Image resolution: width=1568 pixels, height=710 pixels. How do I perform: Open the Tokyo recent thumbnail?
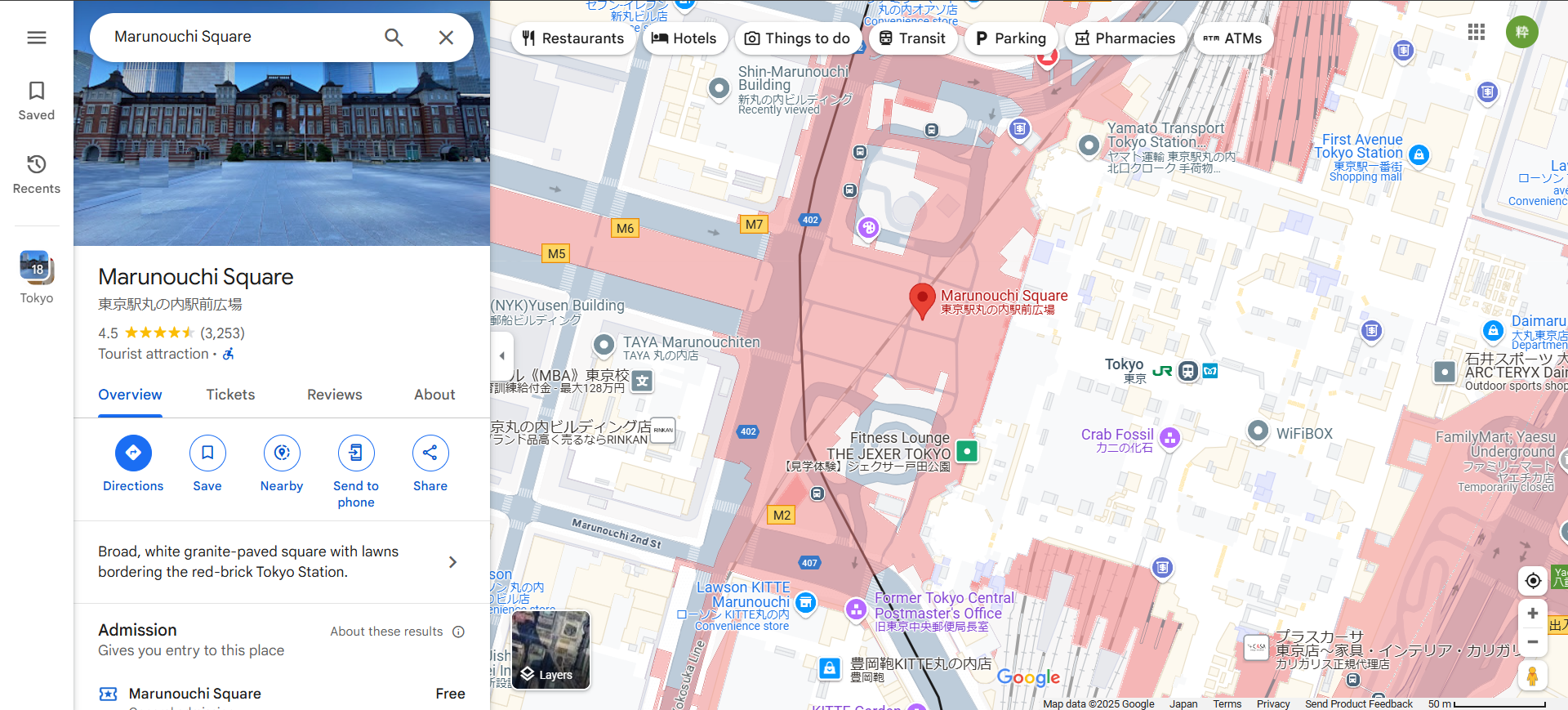(x=37, y=278)
